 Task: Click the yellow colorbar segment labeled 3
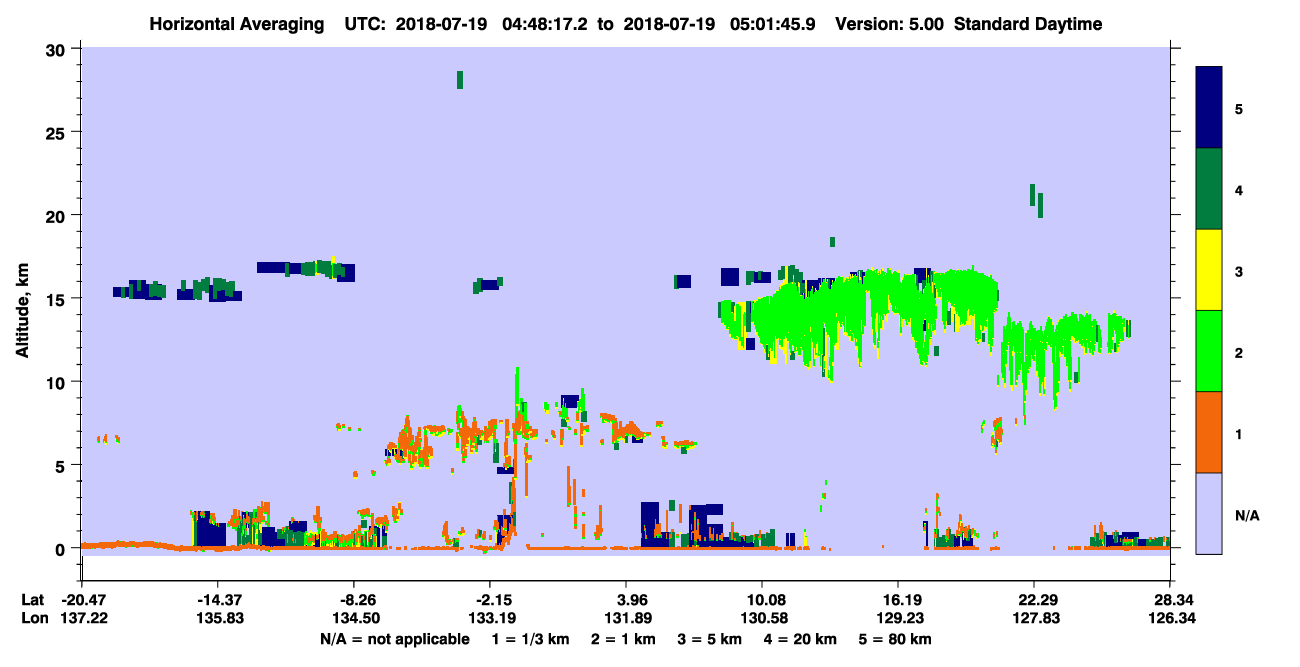[x=1209, y=270]
